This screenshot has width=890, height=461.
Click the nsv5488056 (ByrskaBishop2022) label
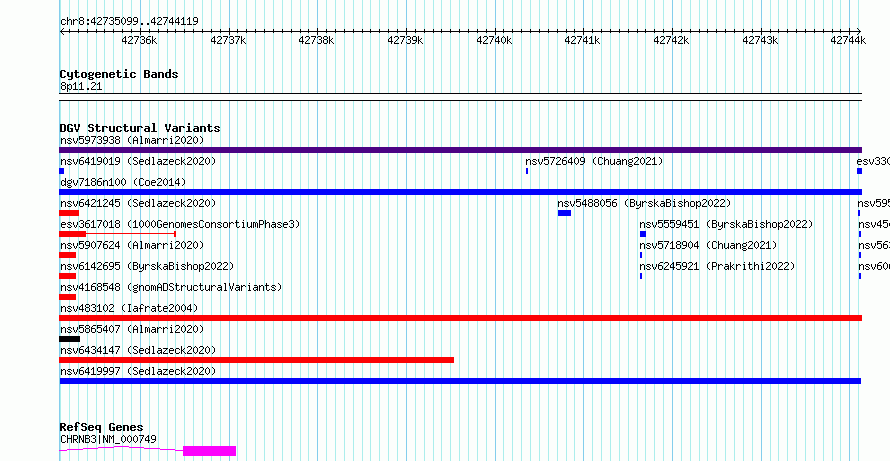pyautogui.click(x=644, y=203)
